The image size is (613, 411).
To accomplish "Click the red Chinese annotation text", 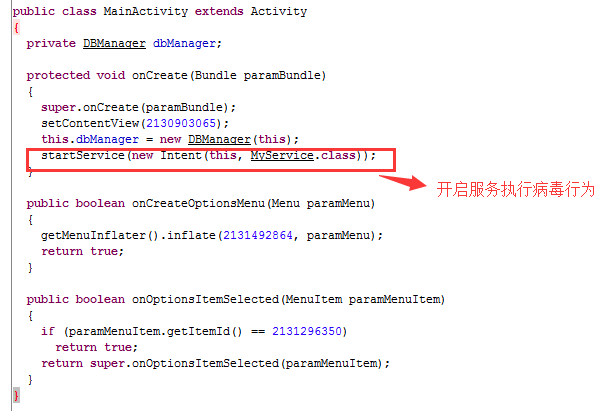I will (515, 189).
